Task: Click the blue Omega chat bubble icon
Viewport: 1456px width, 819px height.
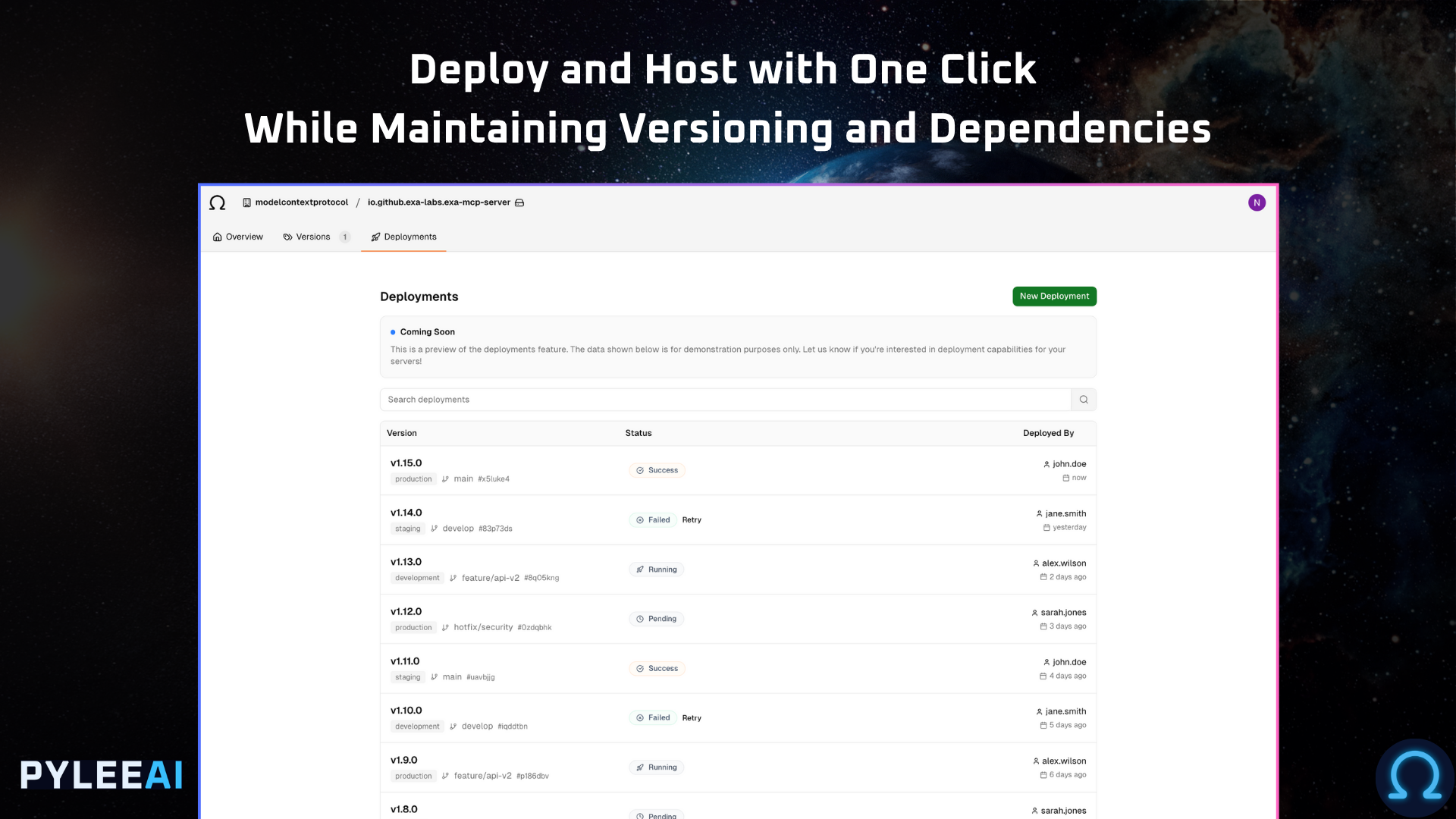Action: pyautogui.click(x=1414, y=777)
